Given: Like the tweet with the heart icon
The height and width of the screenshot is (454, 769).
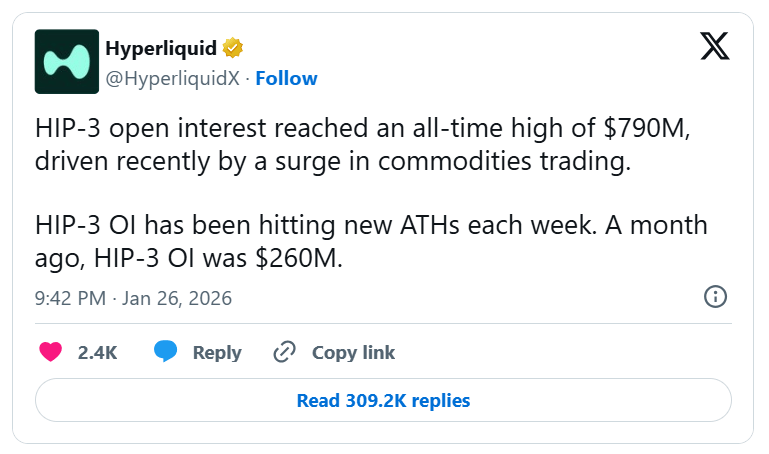Looking at the screenshot, I should pyautogui.click(x=50, y=352).
